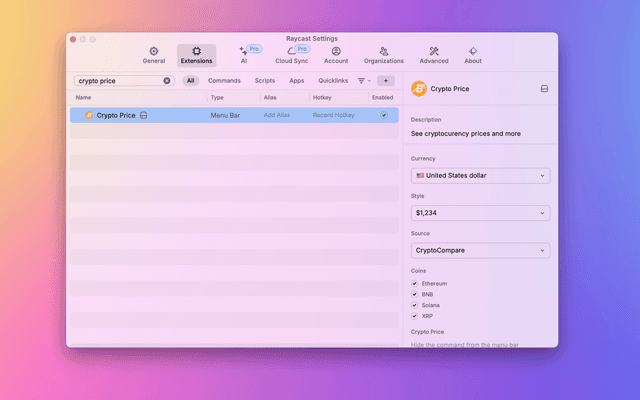The image size is (640, 400).
Task: Open the Organizations tab
Action: point(384,55)
